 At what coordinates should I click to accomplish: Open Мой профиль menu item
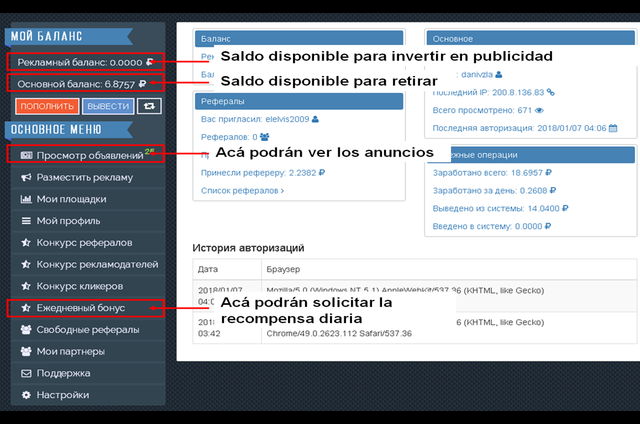[x=88, y=221]
